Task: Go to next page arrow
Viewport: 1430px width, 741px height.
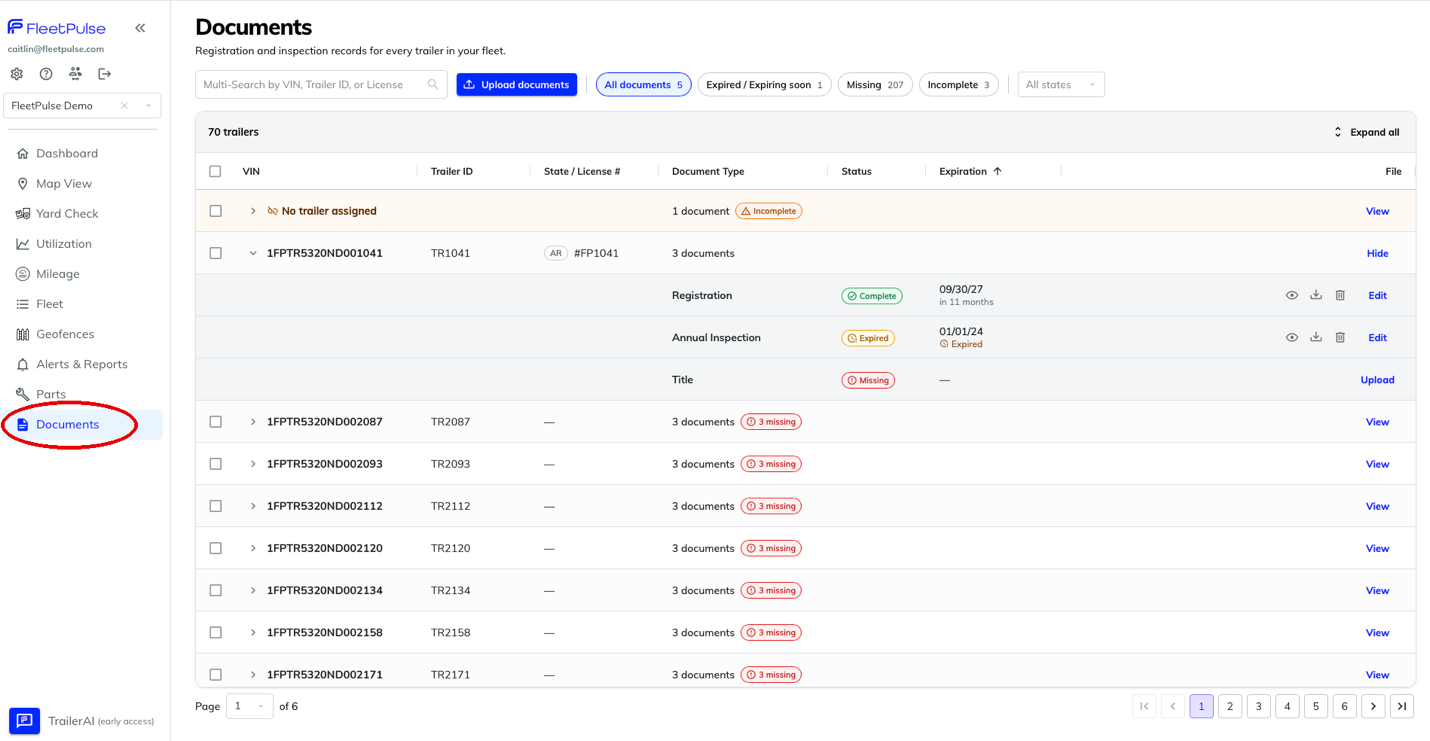Action: [1373, 706]
